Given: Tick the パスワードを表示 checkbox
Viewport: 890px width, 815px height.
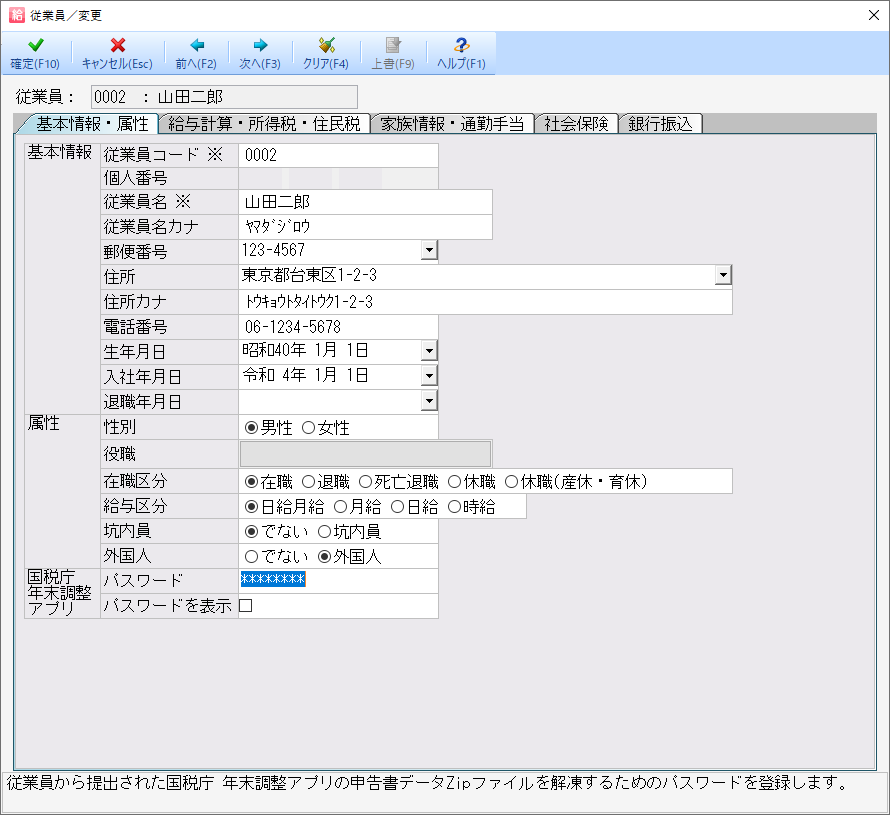Looking at the screenshot, I should pos(246,606).
